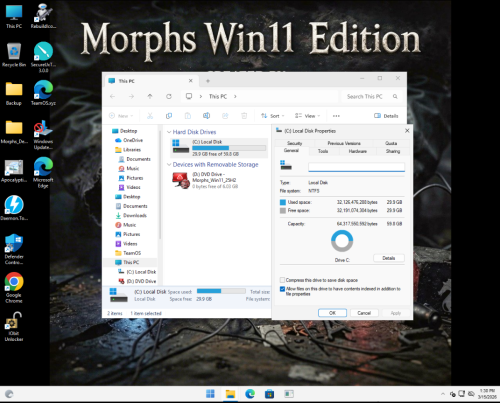Click the Search This PC box
500x403 pixels.
(x=372, y=96)
